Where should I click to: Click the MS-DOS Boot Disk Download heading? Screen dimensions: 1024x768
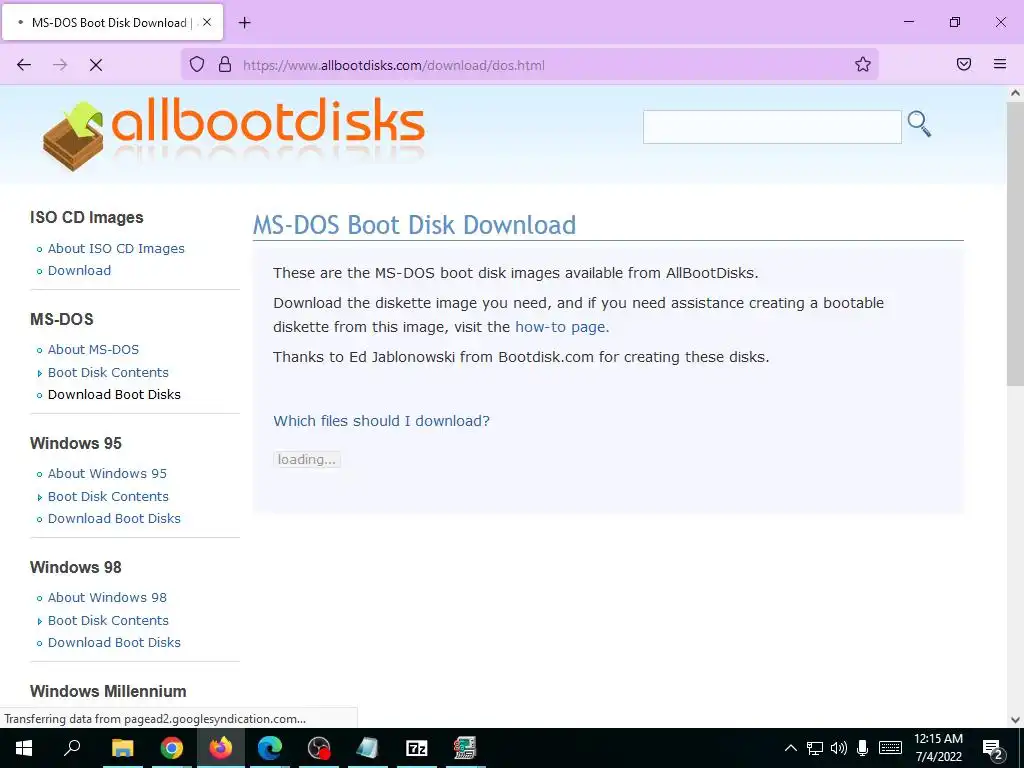pyautogui.click(x=414, y=225)
